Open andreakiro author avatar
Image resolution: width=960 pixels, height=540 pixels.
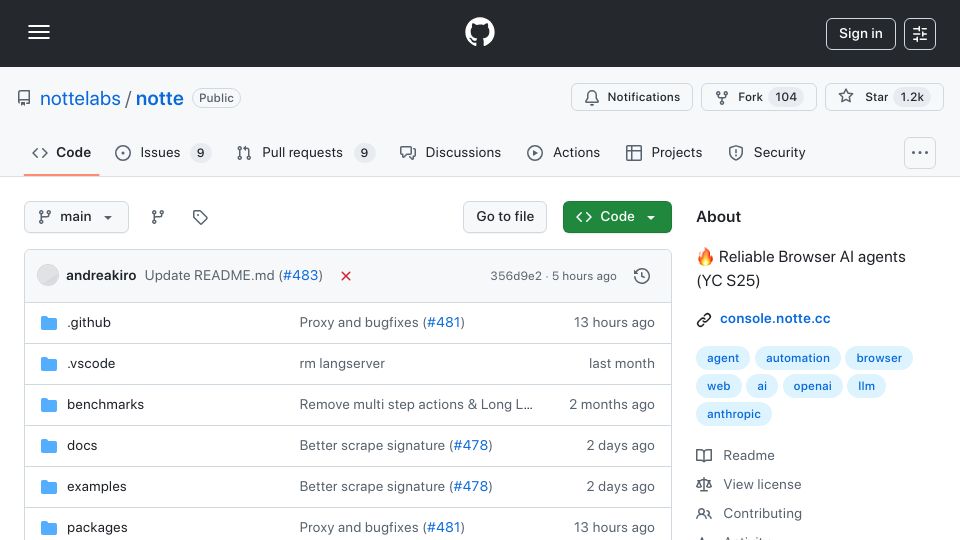click(x=48, y=276)
